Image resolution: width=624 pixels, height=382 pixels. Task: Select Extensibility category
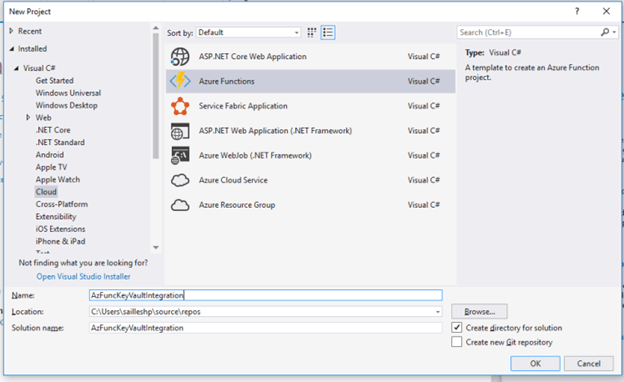coord(56,216)
